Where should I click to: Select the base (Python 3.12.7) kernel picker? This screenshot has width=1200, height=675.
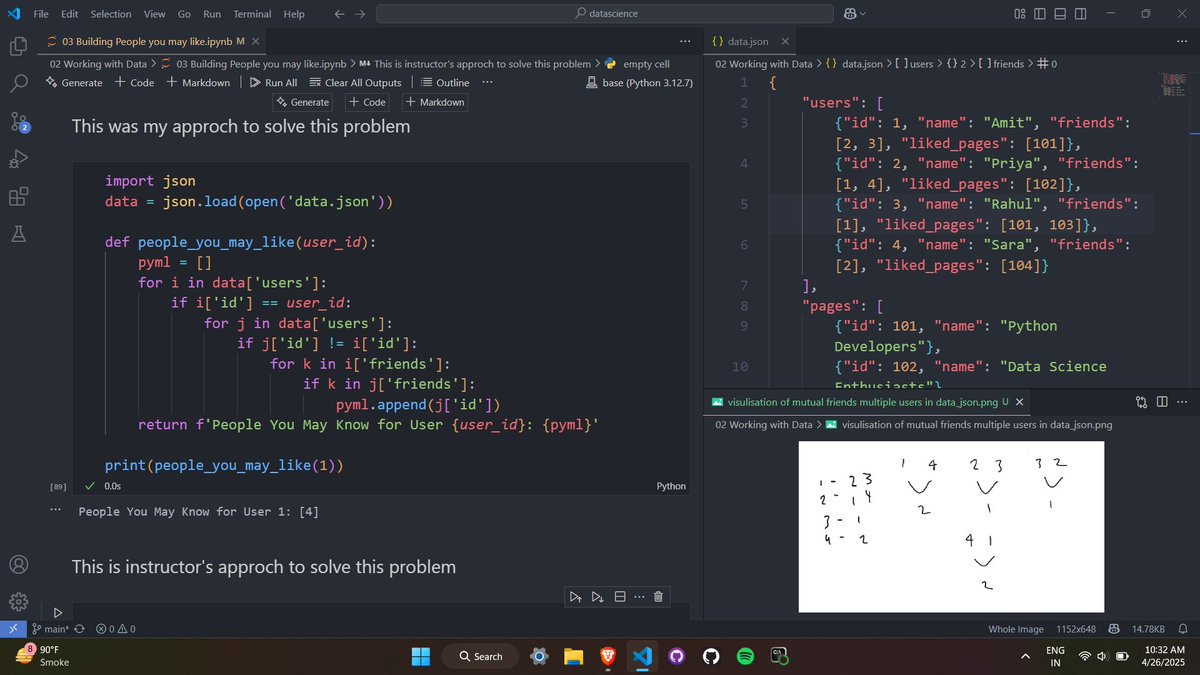click(x=639, y=83)
